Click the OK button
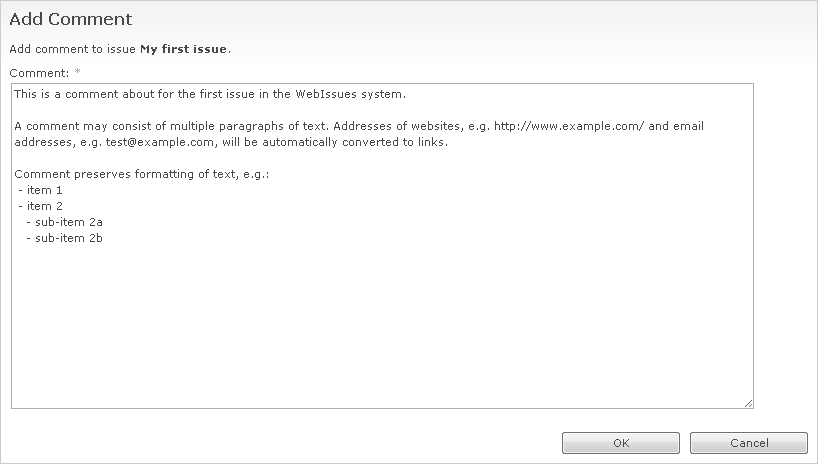This screenshot has width=818, height=464. click(620, 443)
